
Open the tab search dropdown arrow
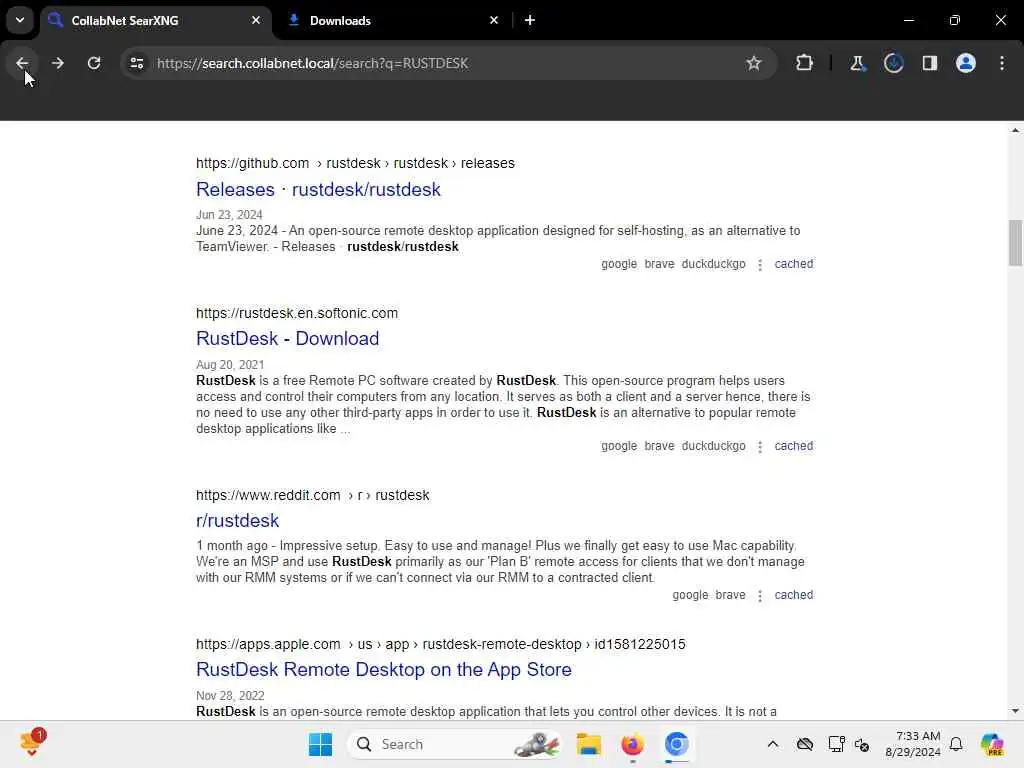click(x=20, y=20)
